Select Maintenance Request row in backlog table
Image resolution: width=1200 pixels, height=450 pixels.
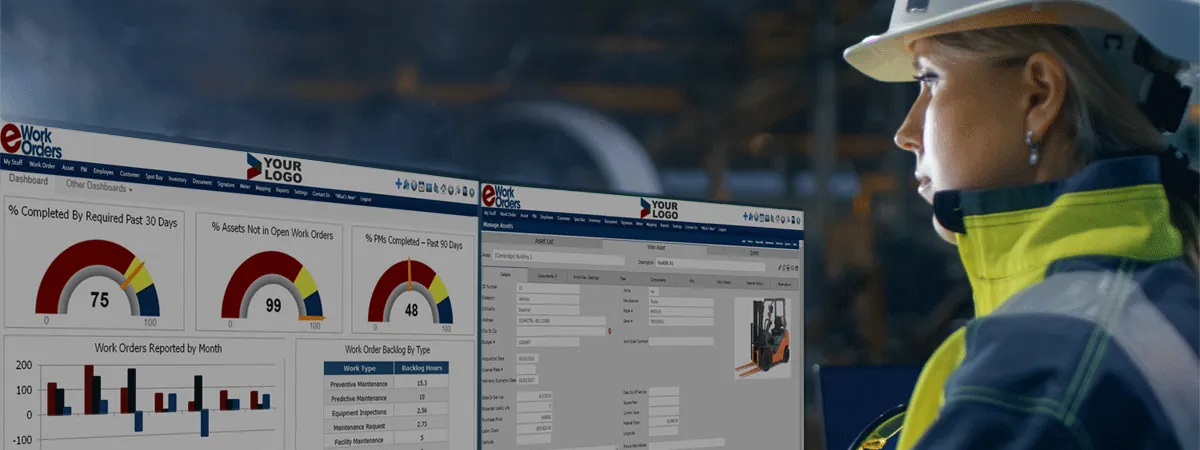click(x=387, y=425)
